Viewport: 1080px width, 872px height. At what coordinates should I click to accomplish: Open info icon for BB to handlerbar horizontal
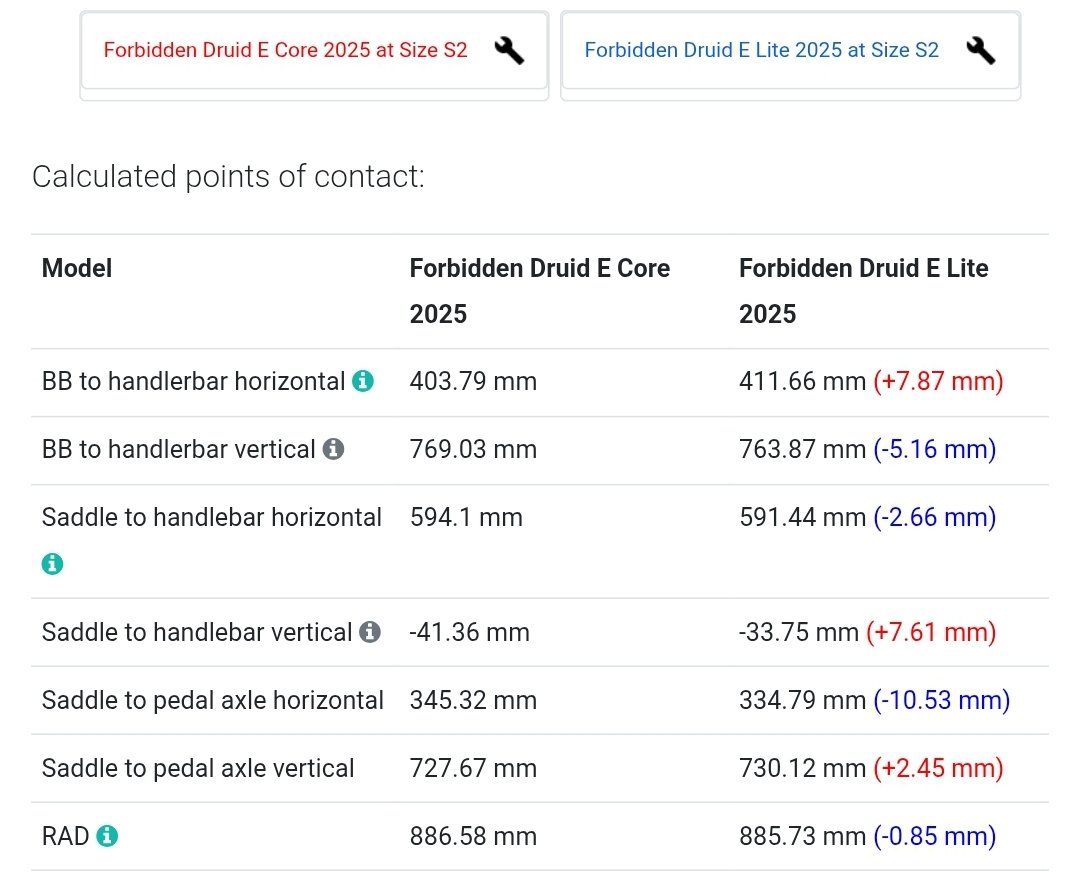pyautogui.click(x=363, y=381)
